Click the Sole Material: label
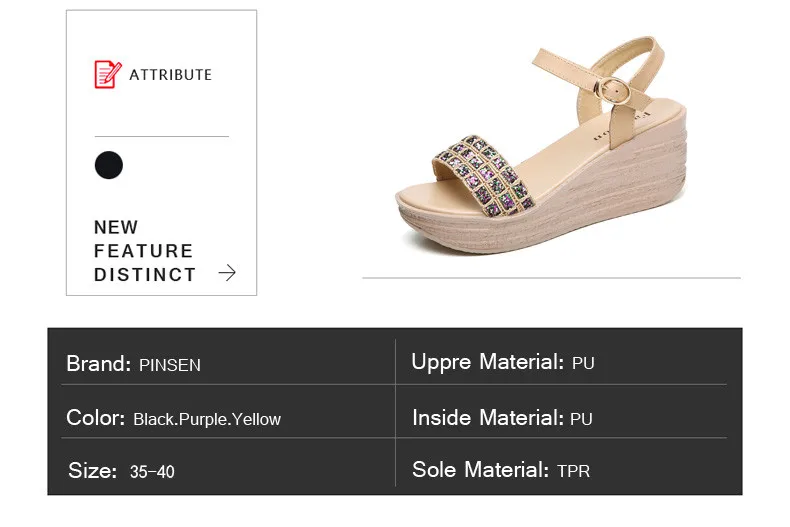The image size is (790, 527). click(x=481, y=469)
